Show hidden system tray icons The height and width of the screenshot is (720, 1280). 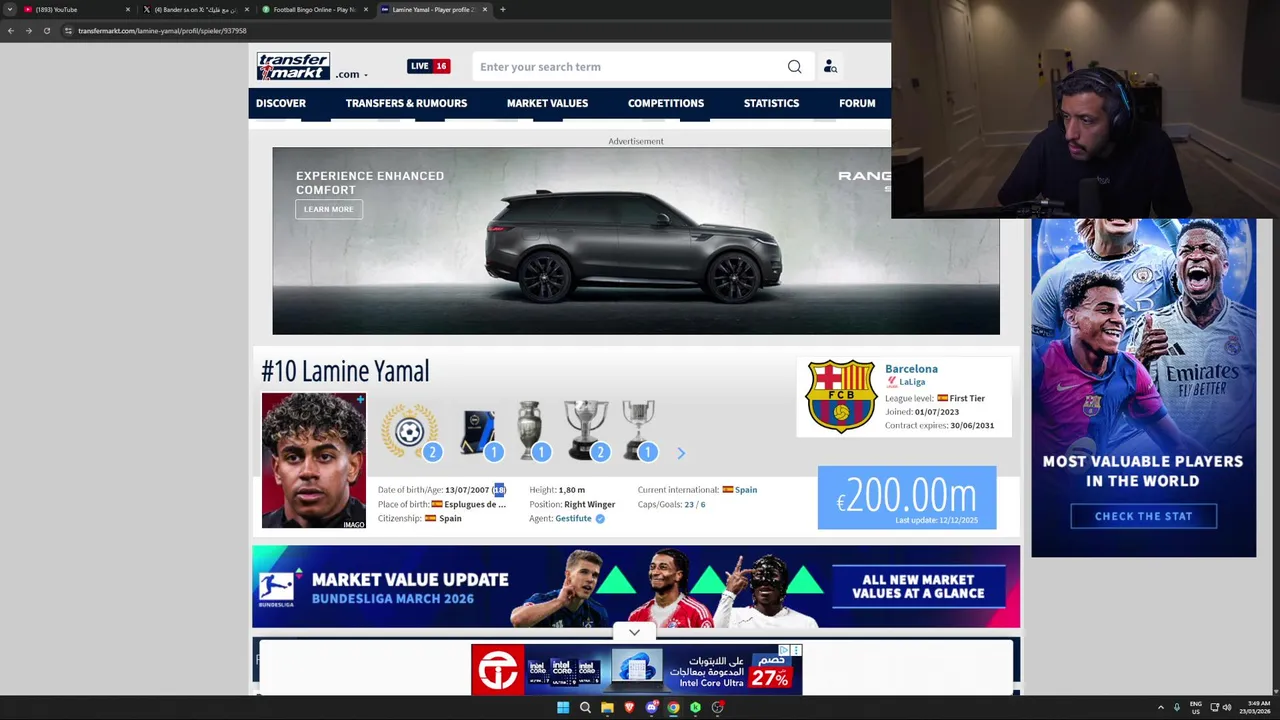click(x=1160, y=707)
